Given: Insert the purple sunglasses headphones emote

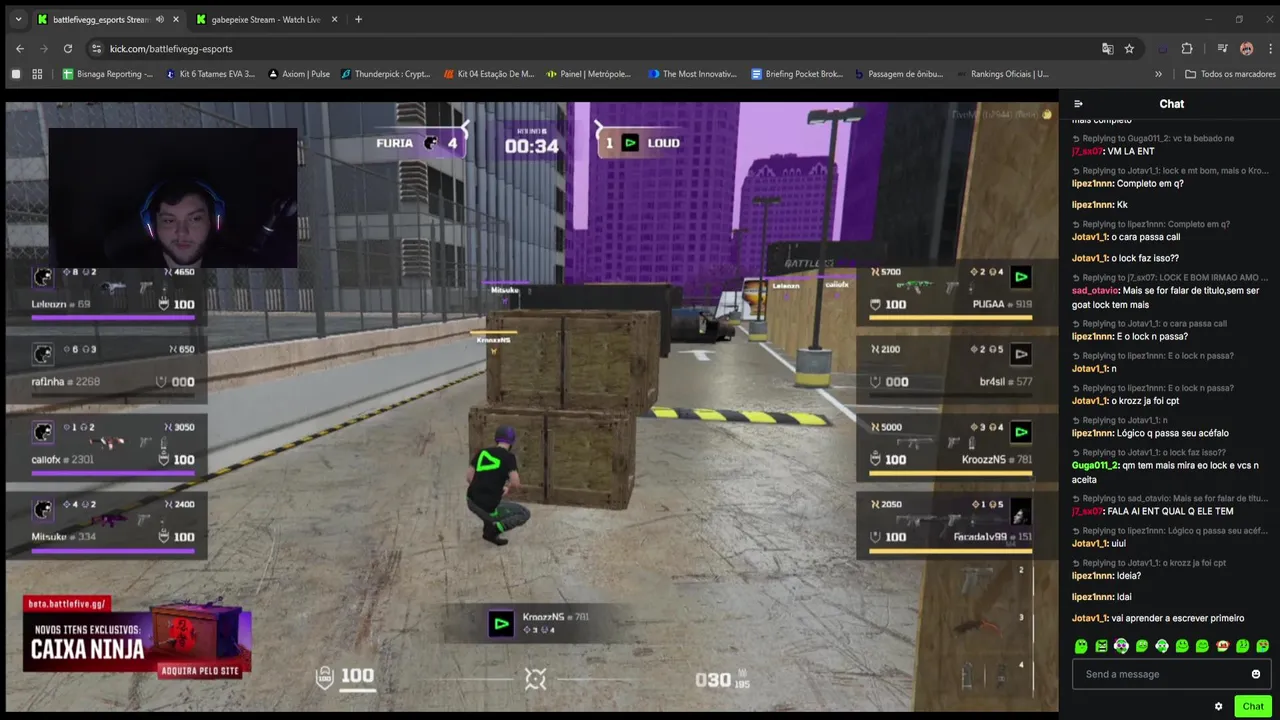Looking at the screenshot, I should click(1121, 646).
